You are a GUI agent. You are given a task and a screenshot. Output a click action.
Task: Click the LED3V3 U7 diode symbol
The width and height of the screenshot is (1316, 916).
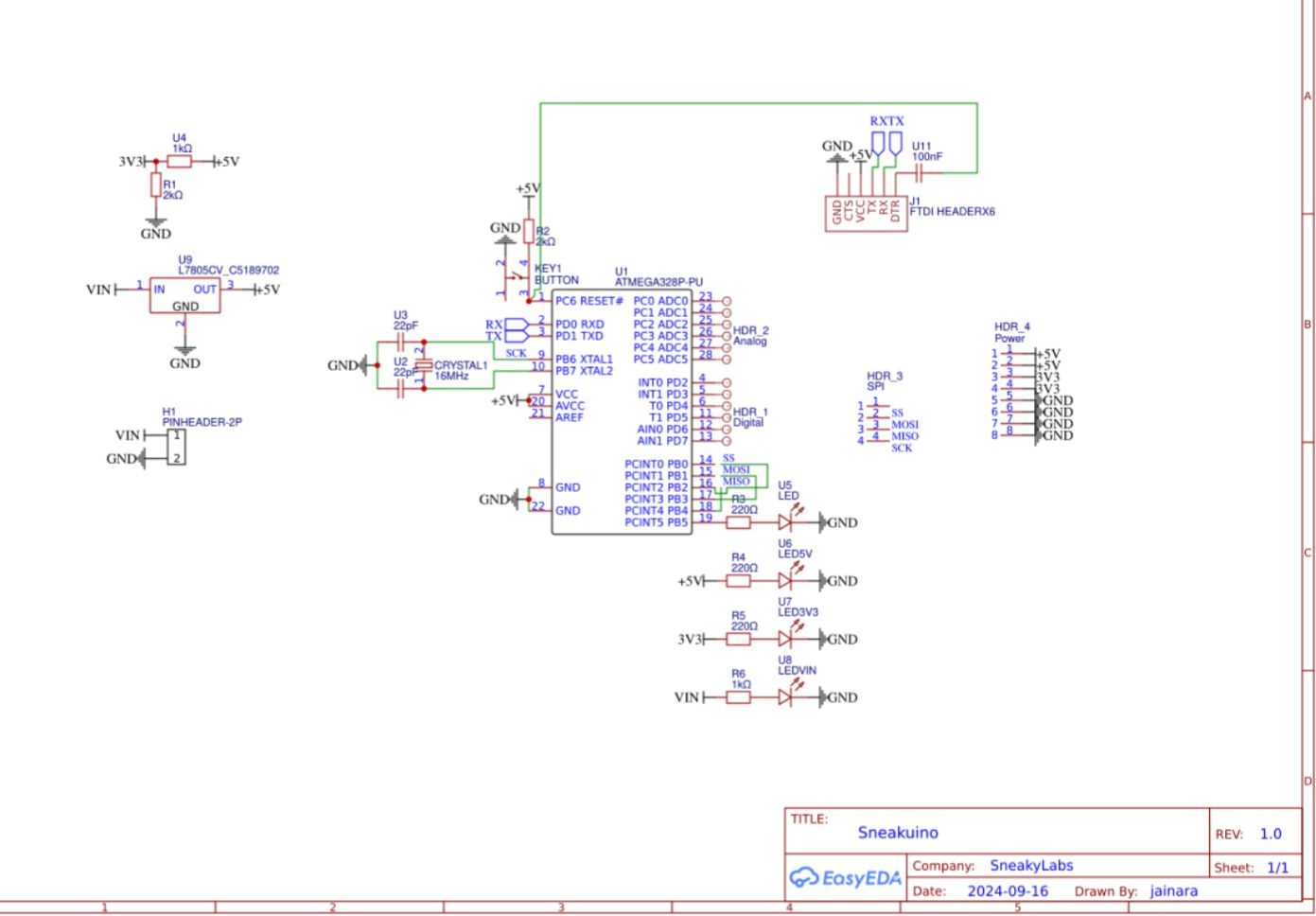pos(785,640)
